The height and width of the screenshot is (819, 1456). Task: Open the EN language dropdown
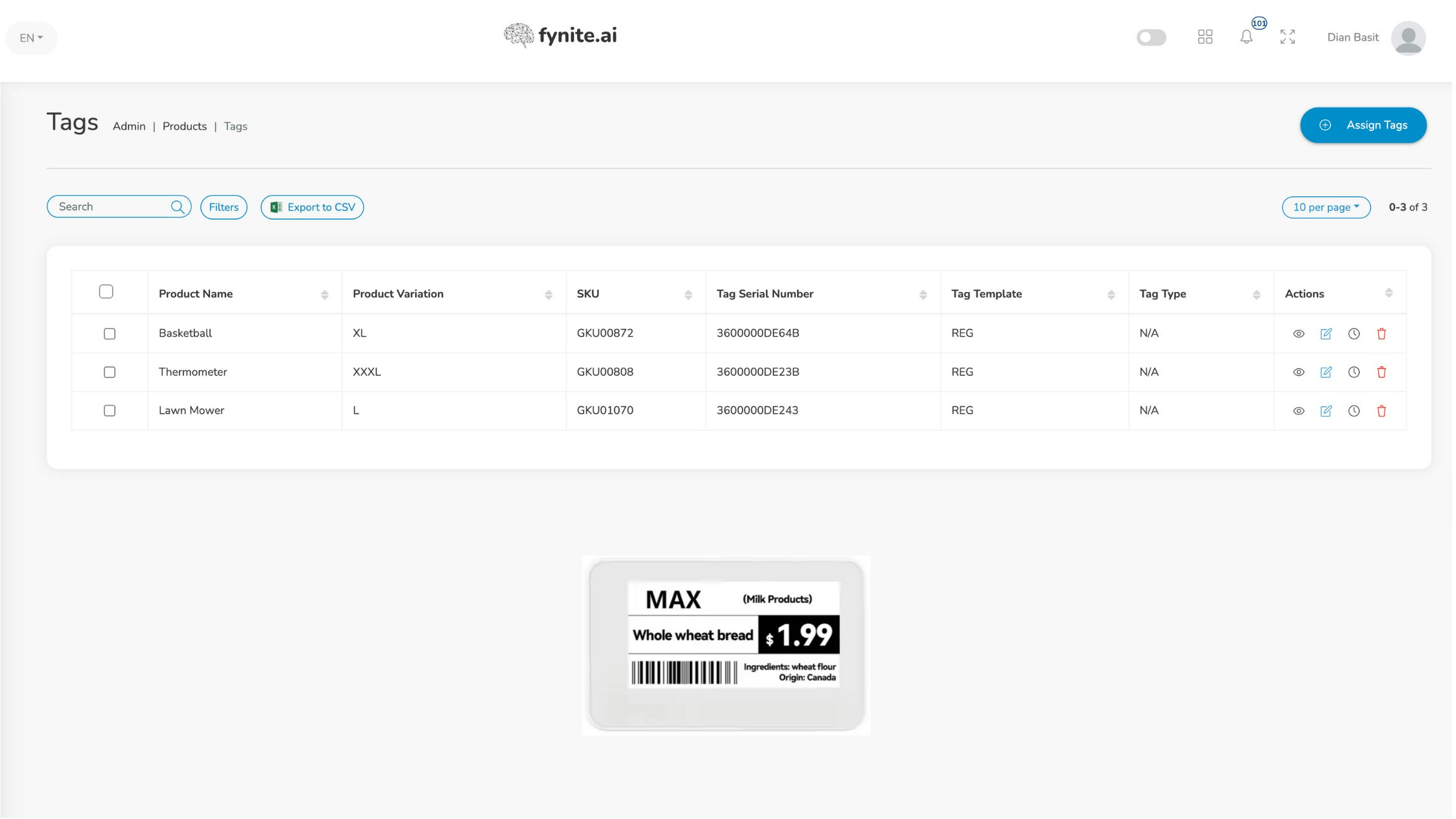pos(31,38)
